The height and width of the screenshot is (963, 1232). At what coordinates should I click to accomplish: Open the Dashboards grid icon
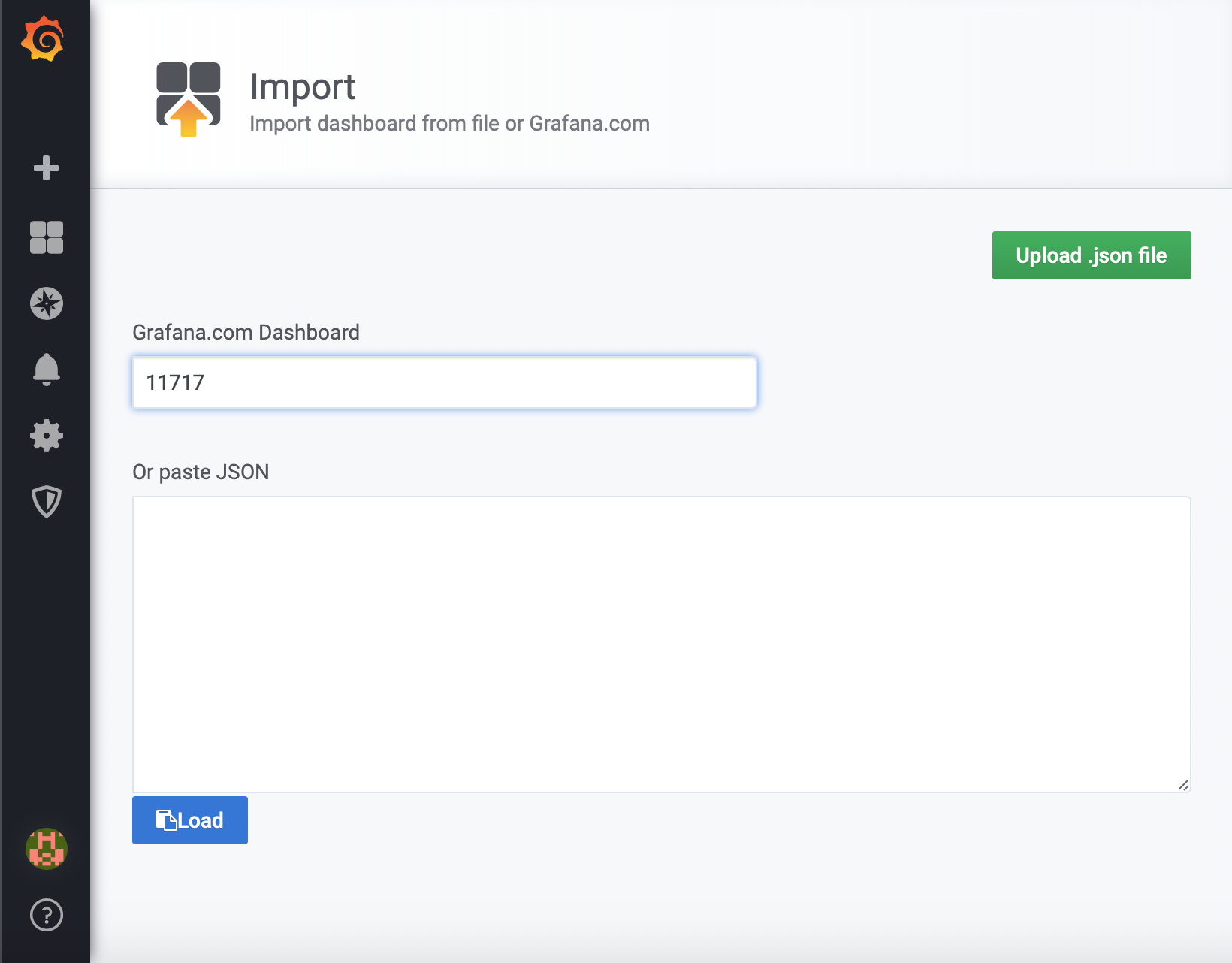coord(46,237)
